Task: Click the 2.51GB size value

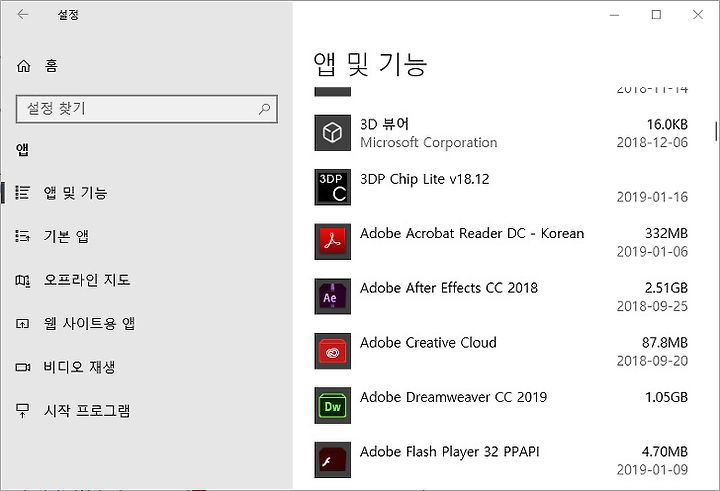Action: coord(666,288)
